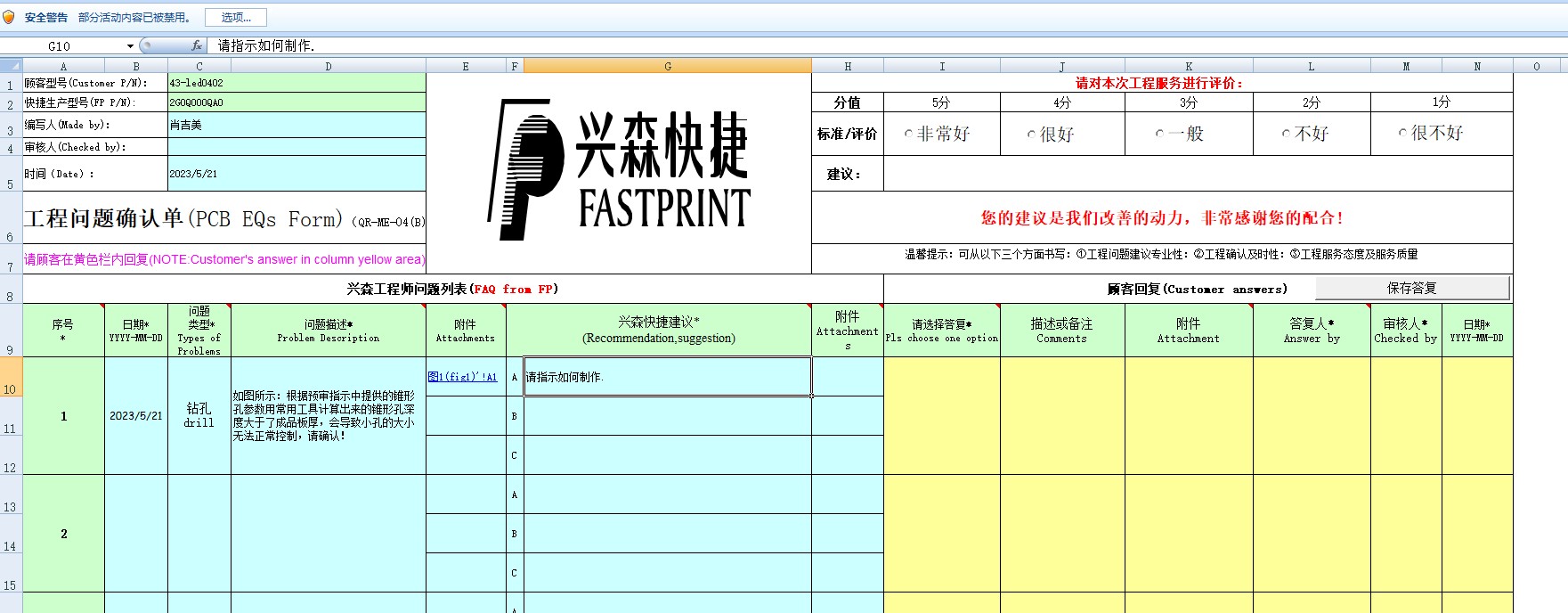Click the formula bar containing 请指示如何制作.
This screenshot has width=1568, height=613.
click(x=886, y=45)
